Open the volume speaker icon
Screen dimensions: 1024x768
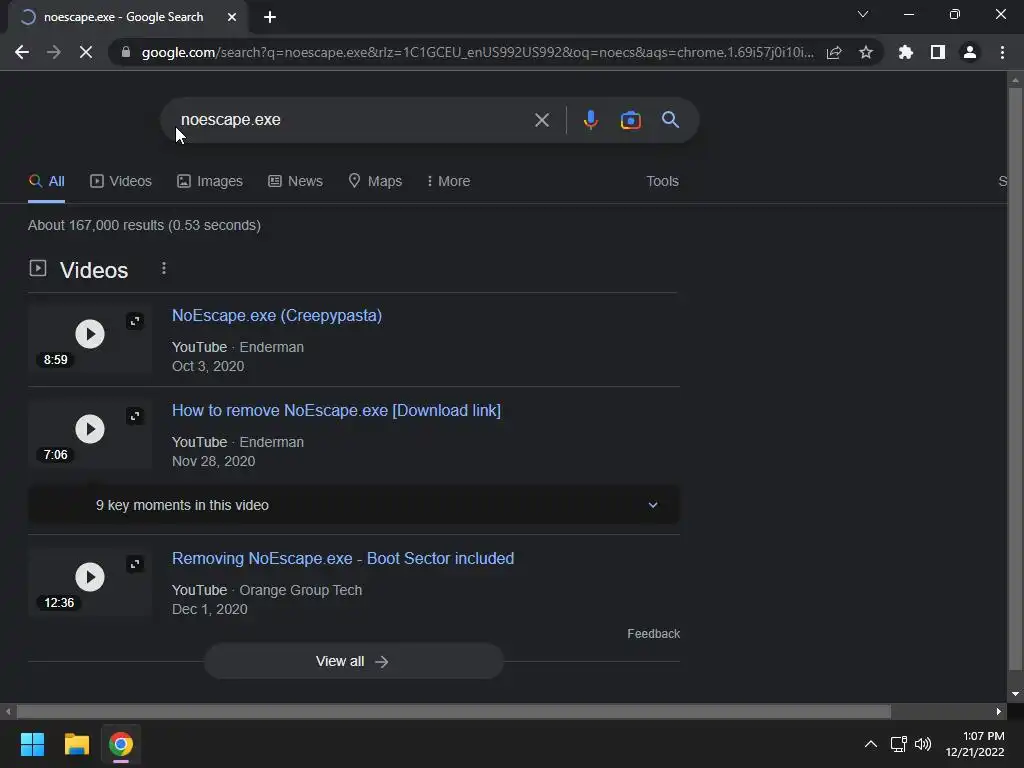[x=923, y=744]
